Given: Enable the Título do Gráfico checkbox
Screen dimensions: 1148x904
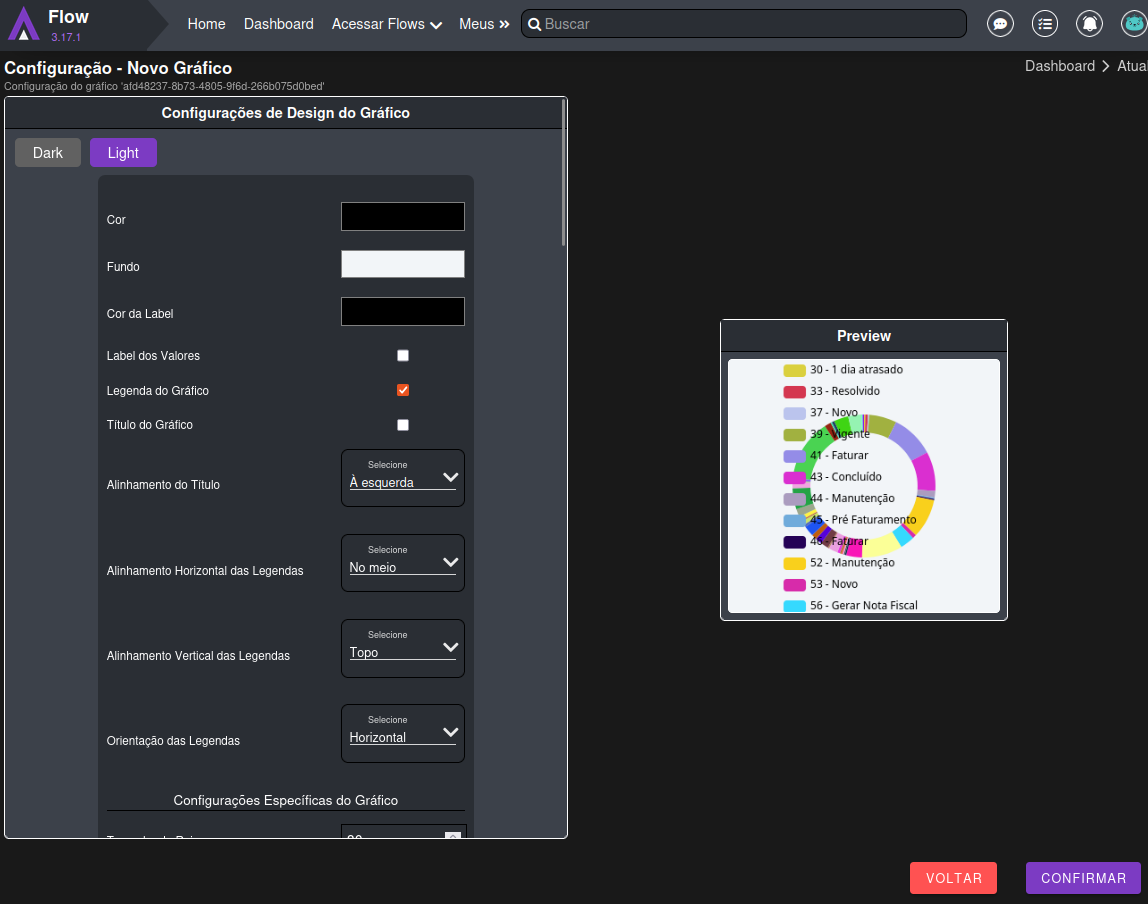Looking at the screenshot, I should pos(403,425).
